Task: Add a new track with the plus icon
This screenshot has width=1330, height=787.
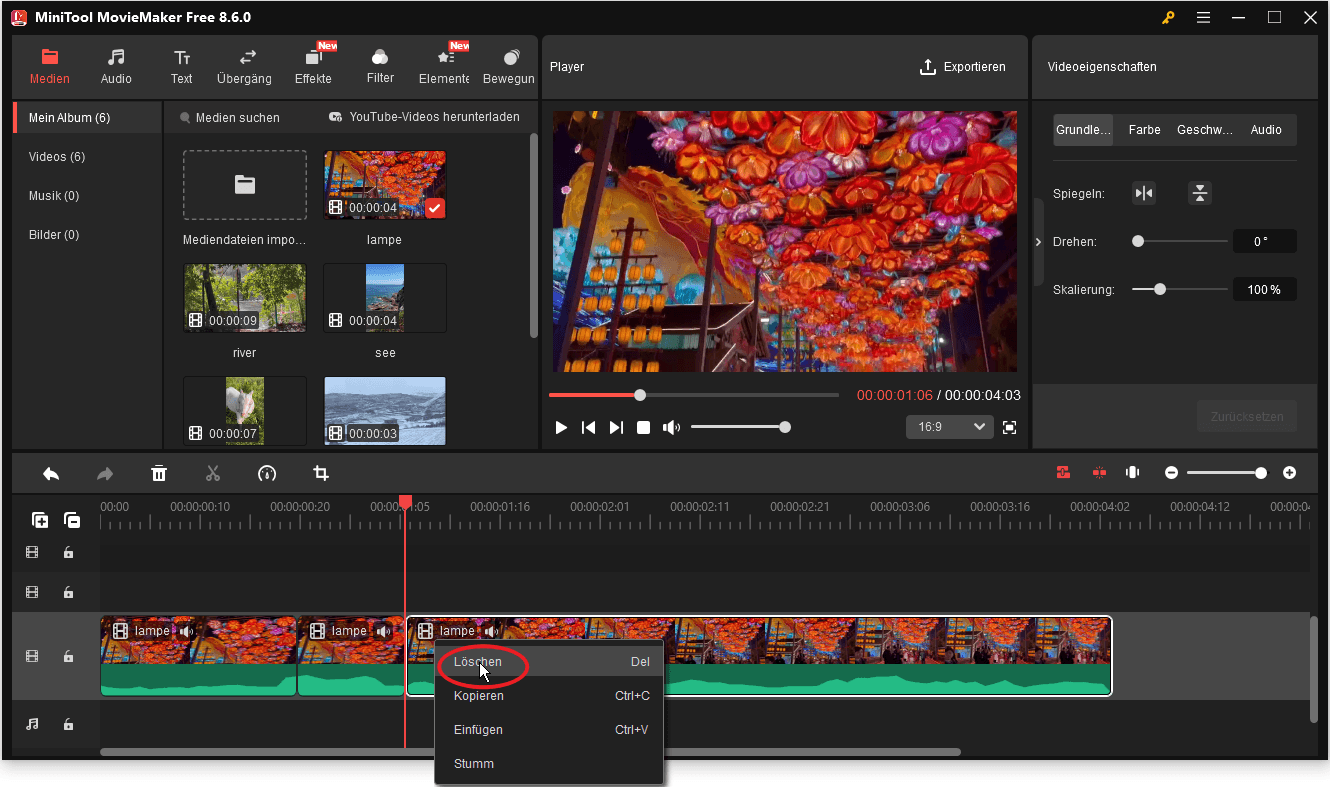Action: click(40, 520)
